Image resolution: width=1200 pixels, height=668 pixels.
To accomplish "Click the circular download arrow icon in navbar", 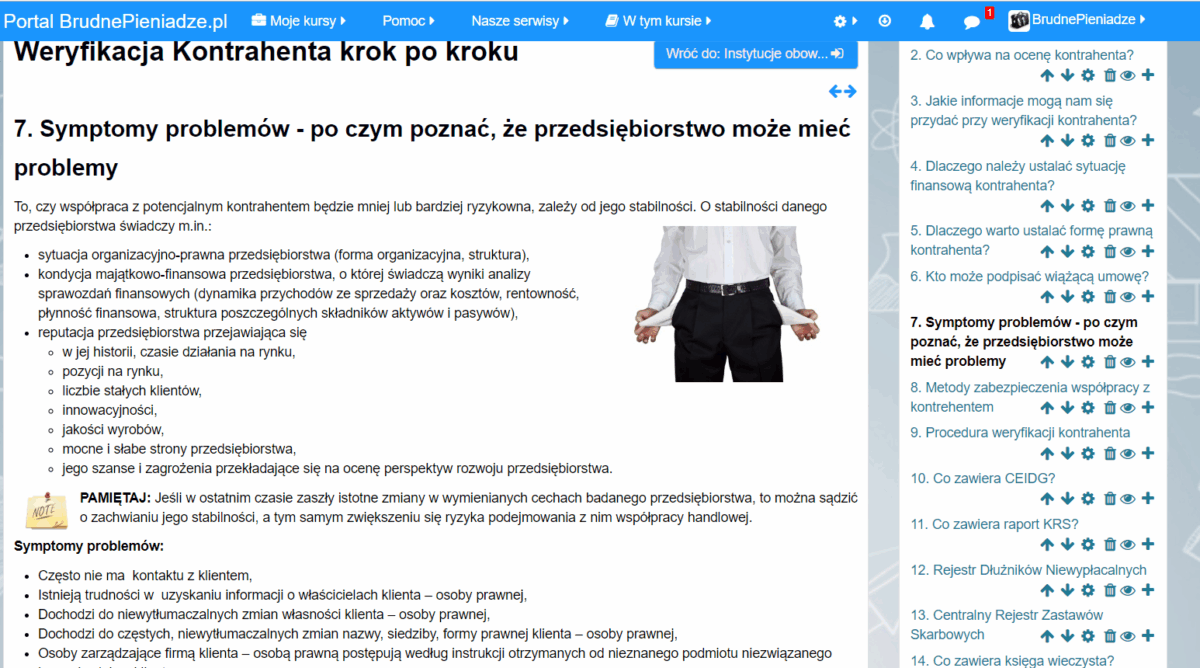I will coord(884,21).
